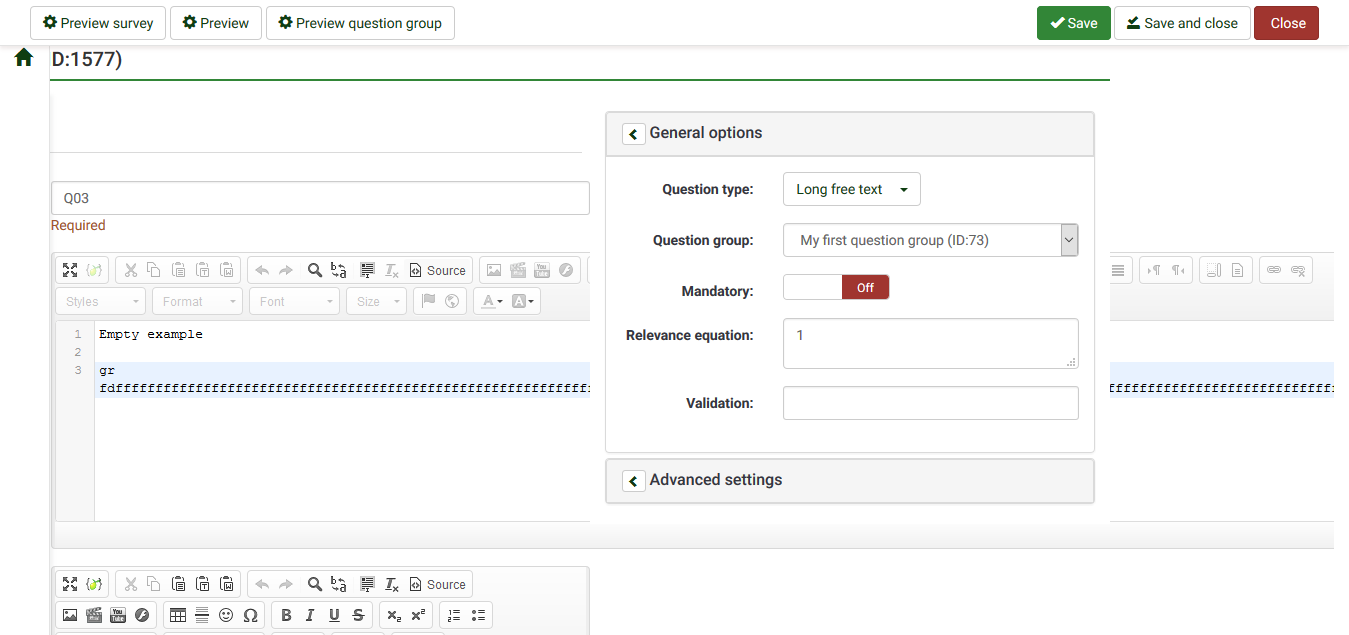Insert a table in lower editor
Image resolution: width=1349 pixels, height=635 pixels.
pos(178,615)
